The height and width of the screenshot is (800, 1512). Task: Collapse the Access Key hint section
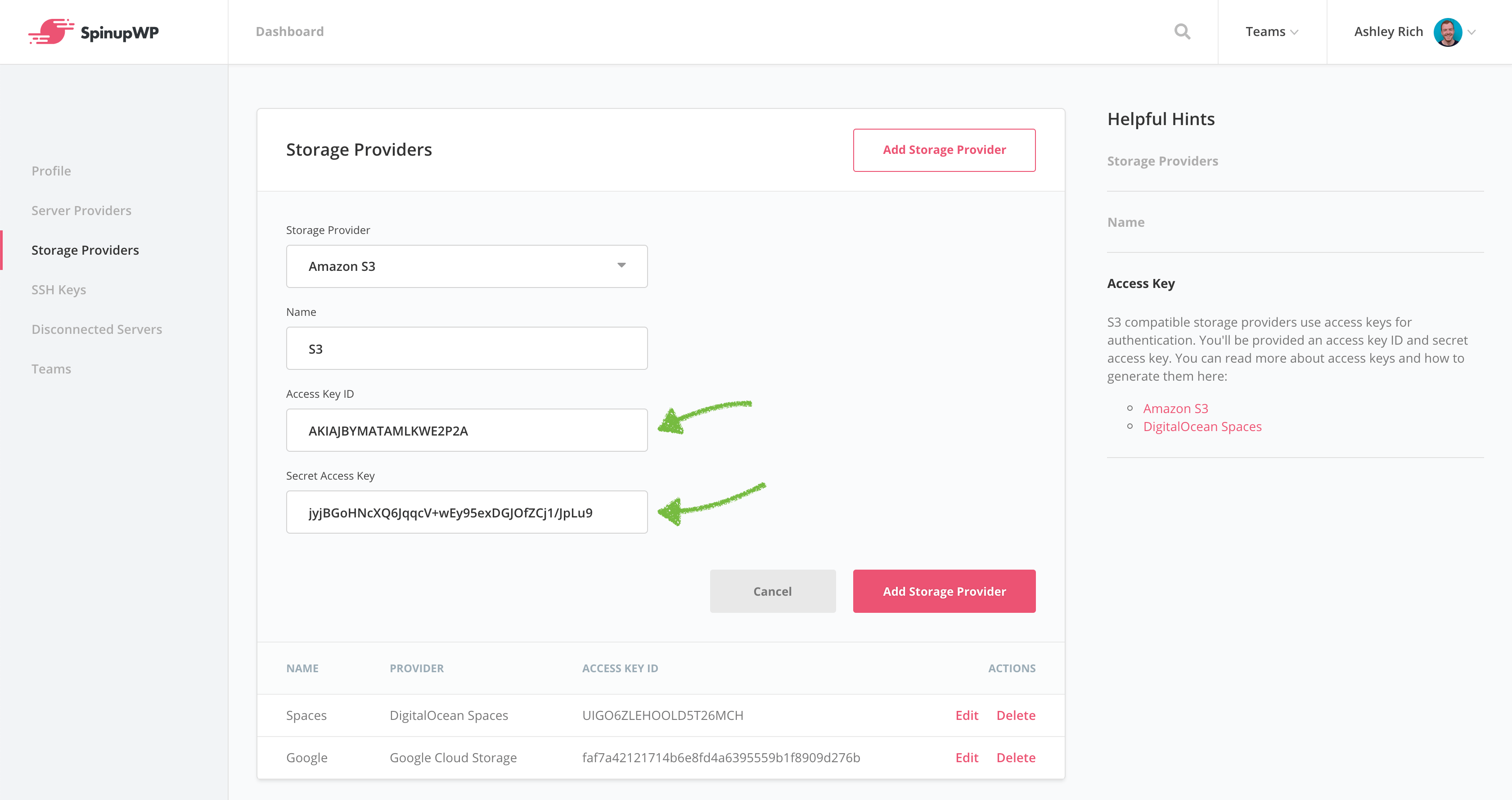tap(1140, 283)
